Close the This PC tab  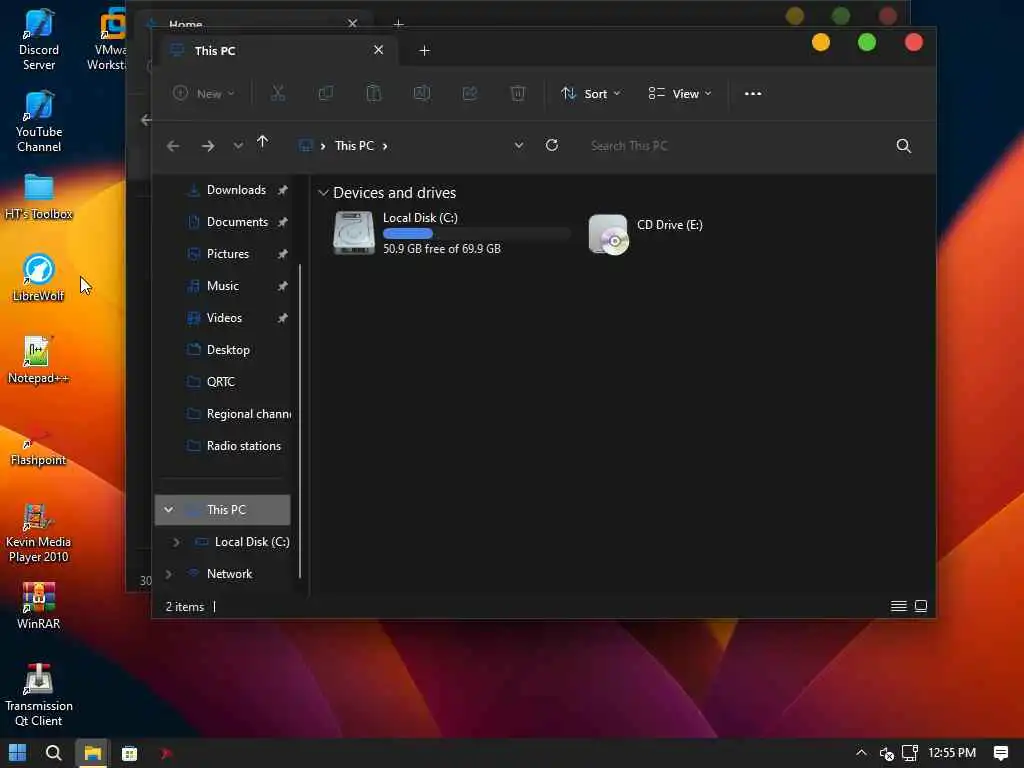[x=378, y=50]
